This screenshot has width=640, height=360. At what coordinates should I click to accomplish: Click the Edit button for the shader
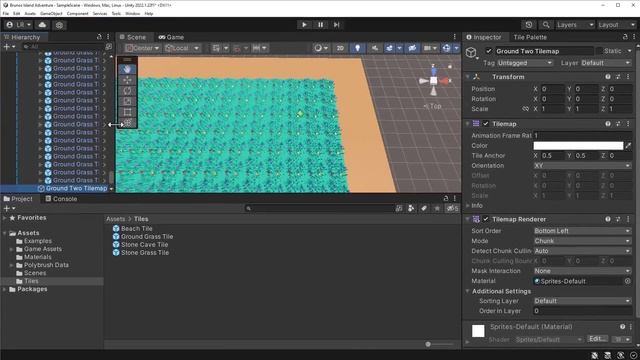click(597, 339)
